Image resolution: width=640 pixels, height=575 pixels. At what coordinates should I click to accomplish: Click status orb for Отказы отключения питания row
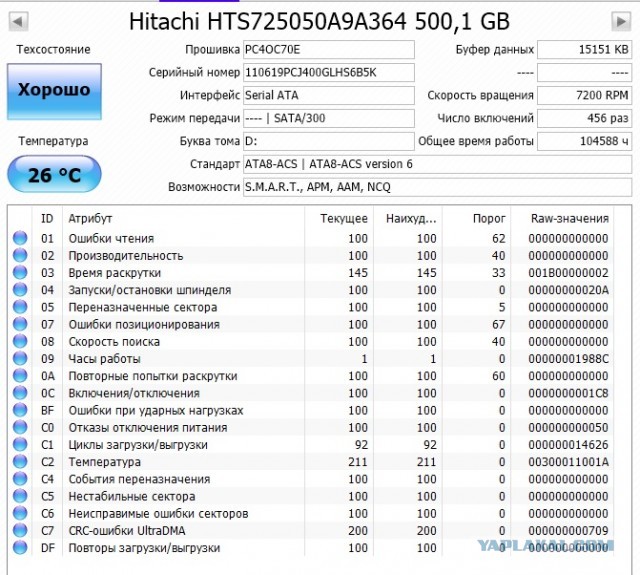pyautogui.click(x=20, y=427)
